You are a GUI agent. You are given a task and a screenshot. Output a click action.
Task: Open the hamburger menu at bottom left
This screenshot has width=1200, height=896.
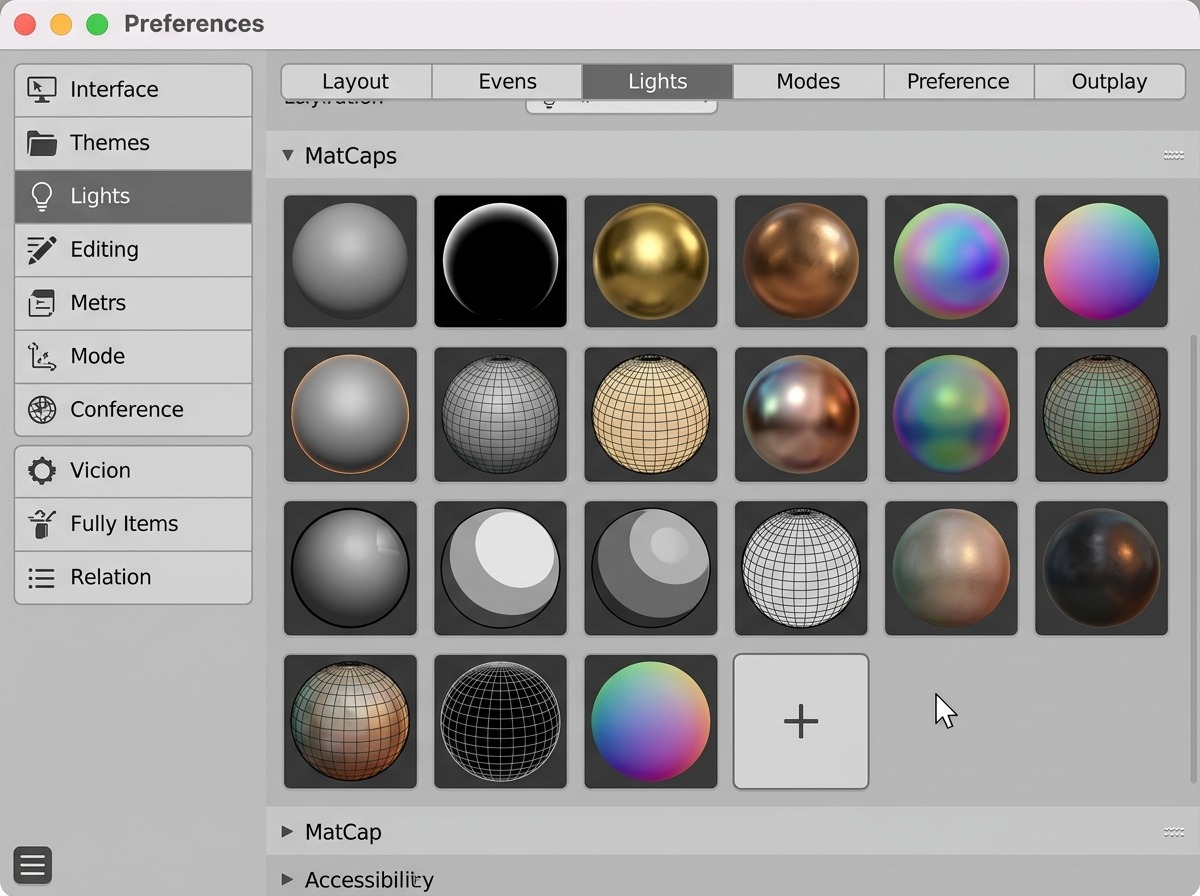tap(33, 866)
